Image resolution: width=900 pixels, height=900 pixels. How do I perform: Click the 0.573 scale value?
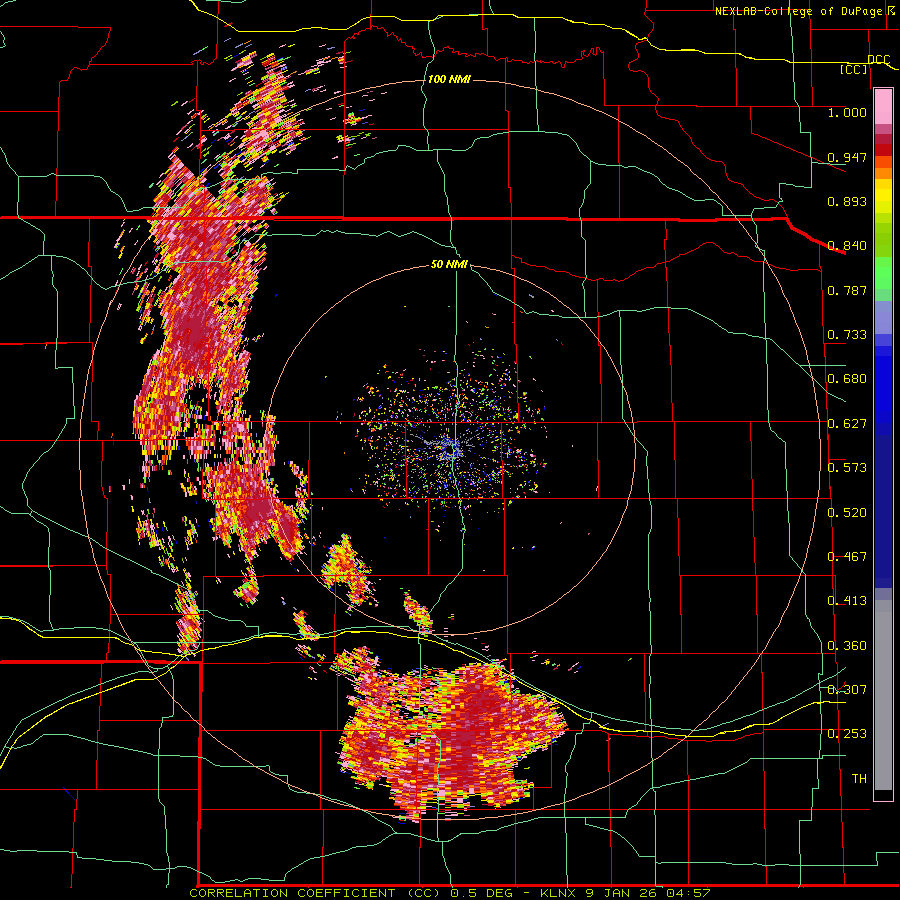pos(847,468)
